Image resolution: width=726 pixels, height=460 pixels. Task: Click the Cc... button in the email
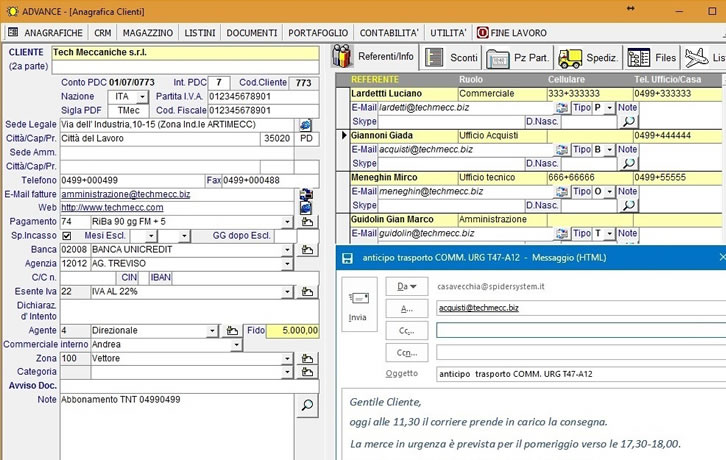click(407, 331)
